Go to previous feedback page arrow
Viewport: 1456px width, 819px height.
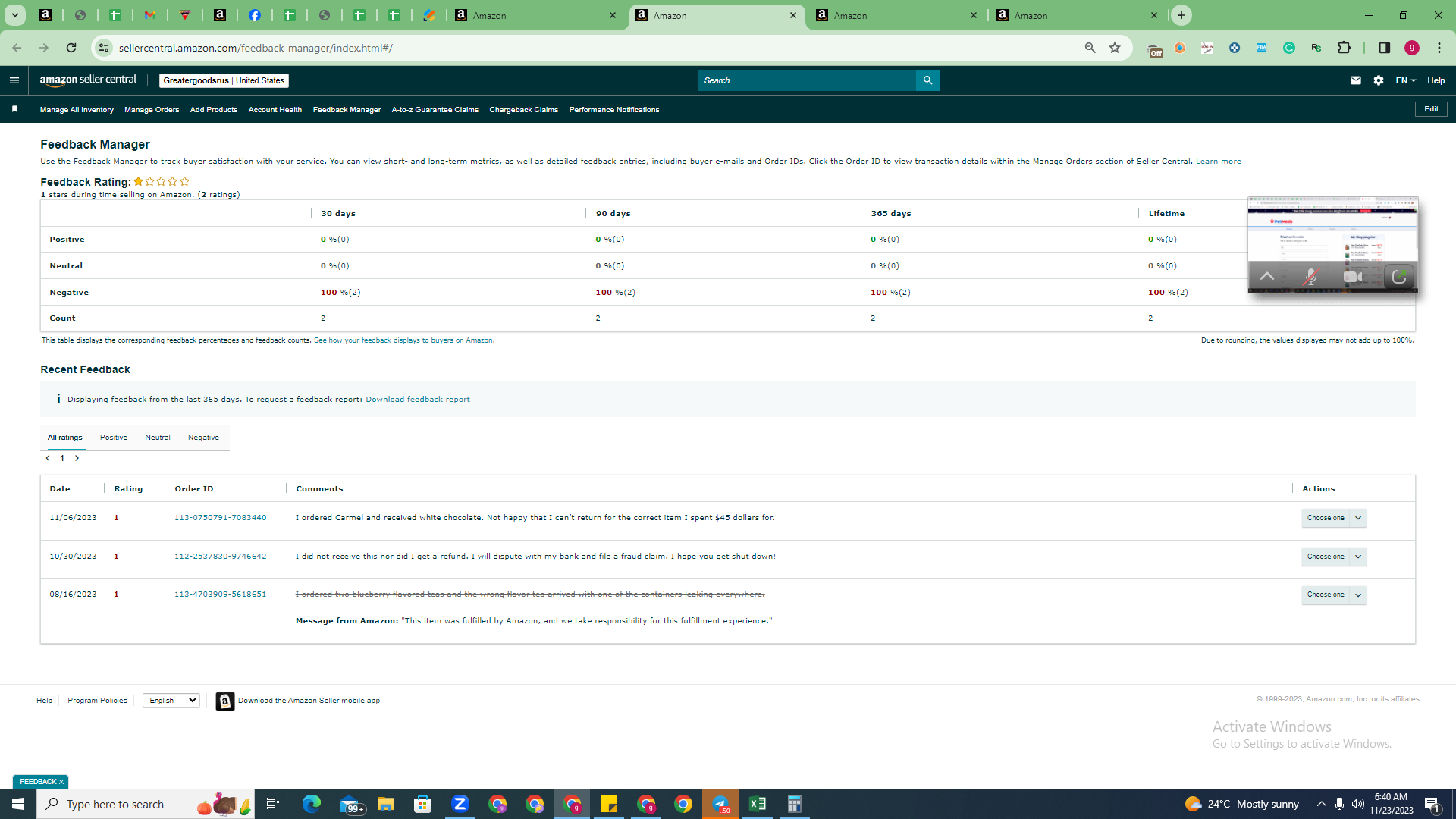pos(48,458)
